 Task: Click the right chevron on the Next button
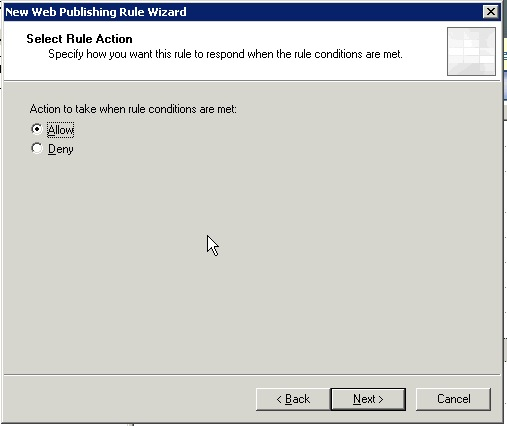(x=381, y=399)
